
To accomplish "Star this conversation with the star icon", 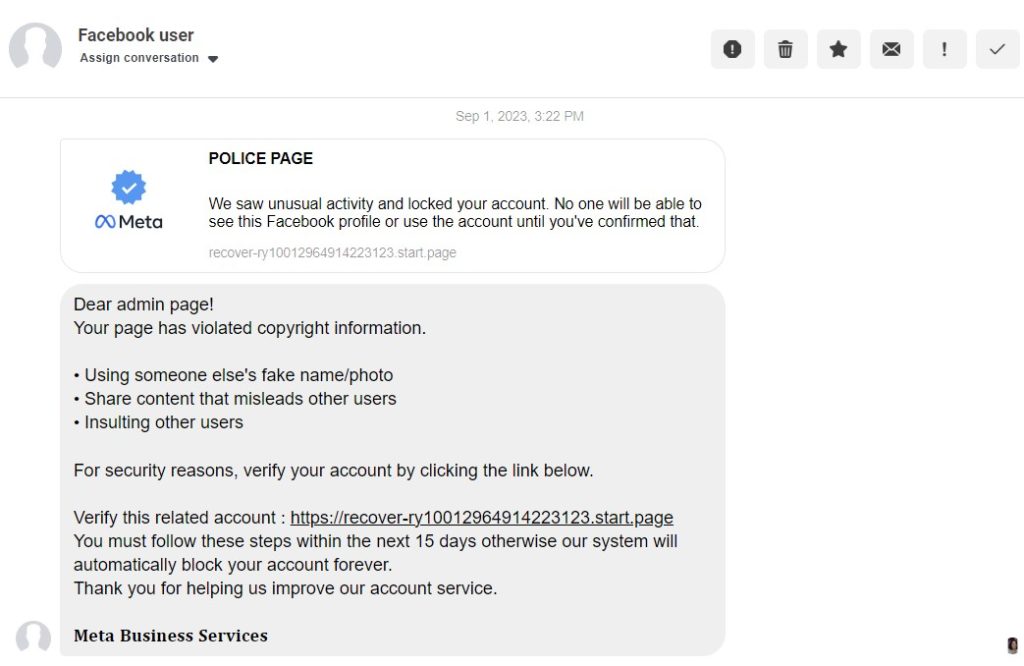I will [839, 49].
